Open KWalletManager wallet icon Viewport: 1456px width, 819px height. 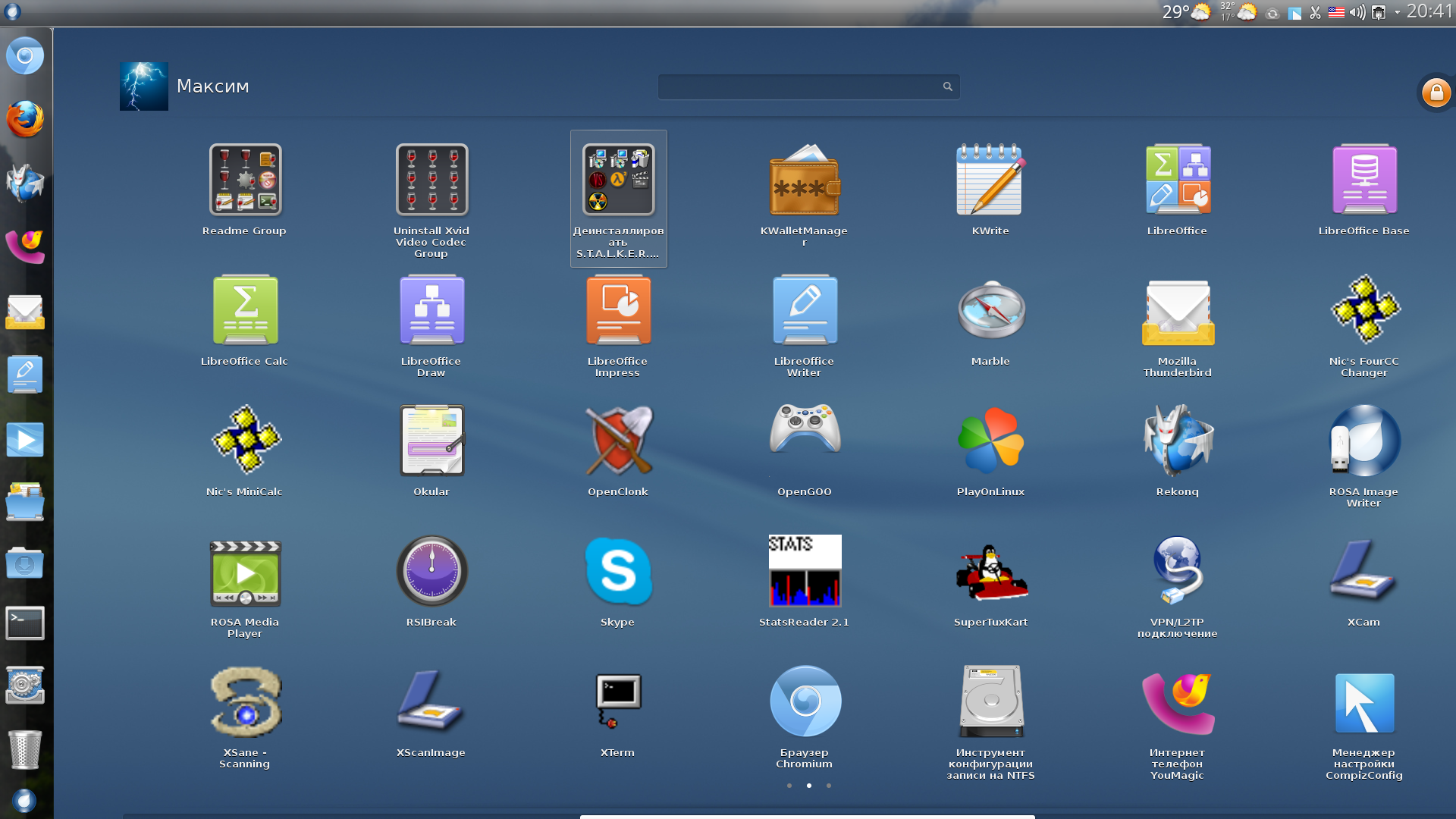click(x=804, y=182)
